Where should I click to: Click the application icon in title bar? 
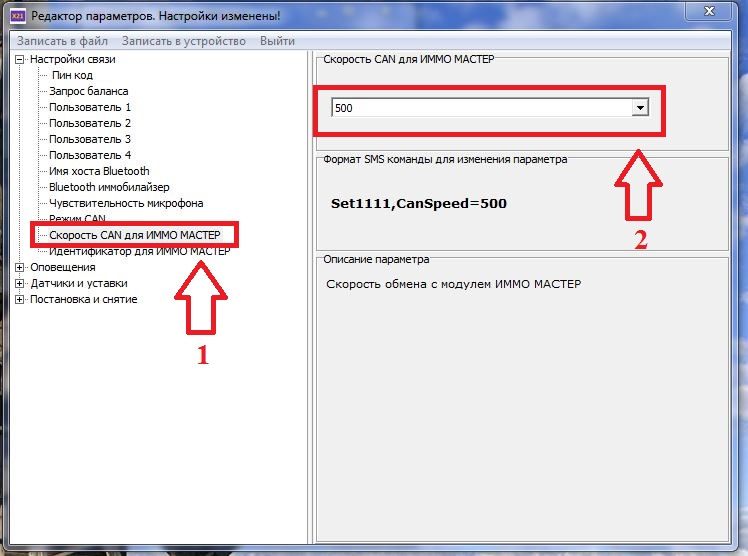[18, 16]
